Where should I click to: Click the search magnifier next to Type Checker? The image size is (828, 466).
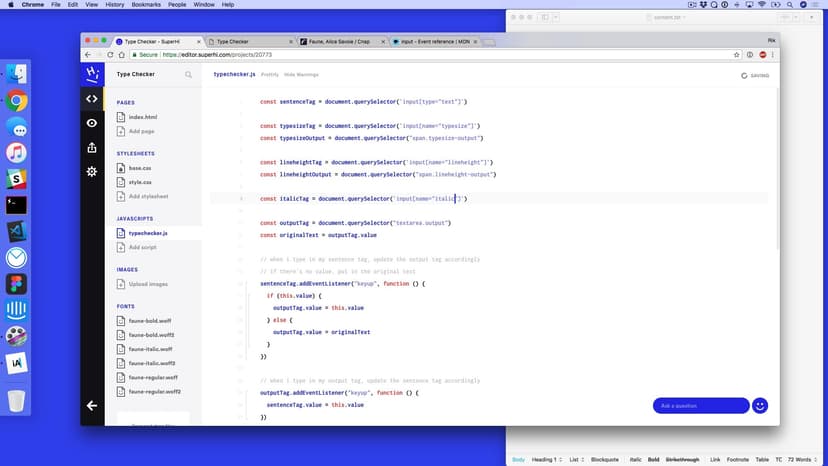click(188, 74)
